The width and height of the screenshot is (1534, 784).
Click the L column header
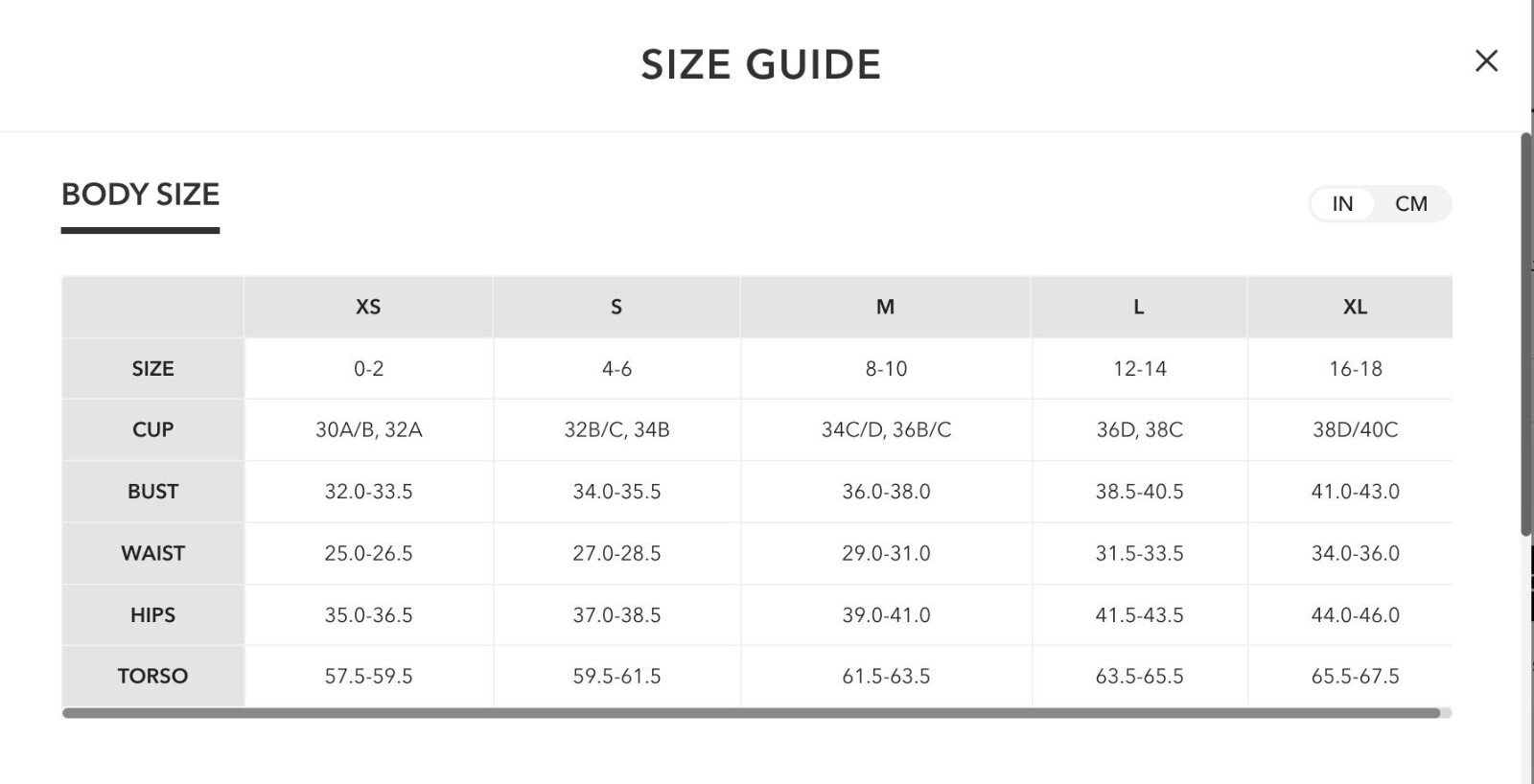[1138, 308]
